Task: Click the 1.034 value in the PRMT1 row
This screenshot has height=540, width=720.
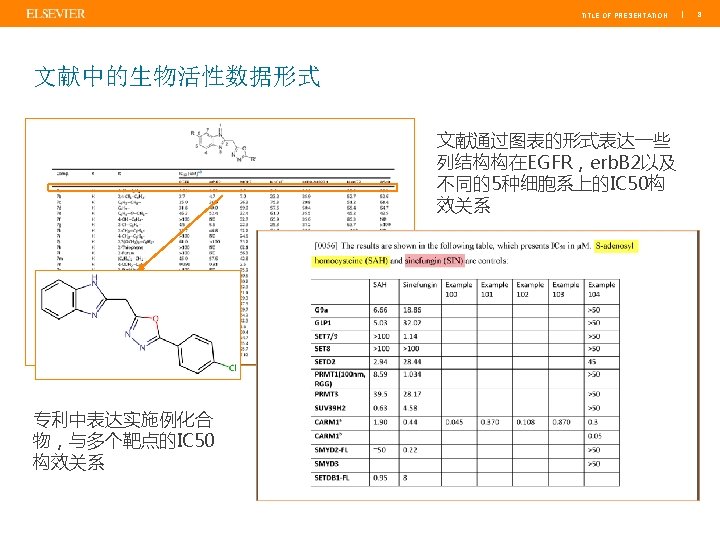Action: [412, 374]
